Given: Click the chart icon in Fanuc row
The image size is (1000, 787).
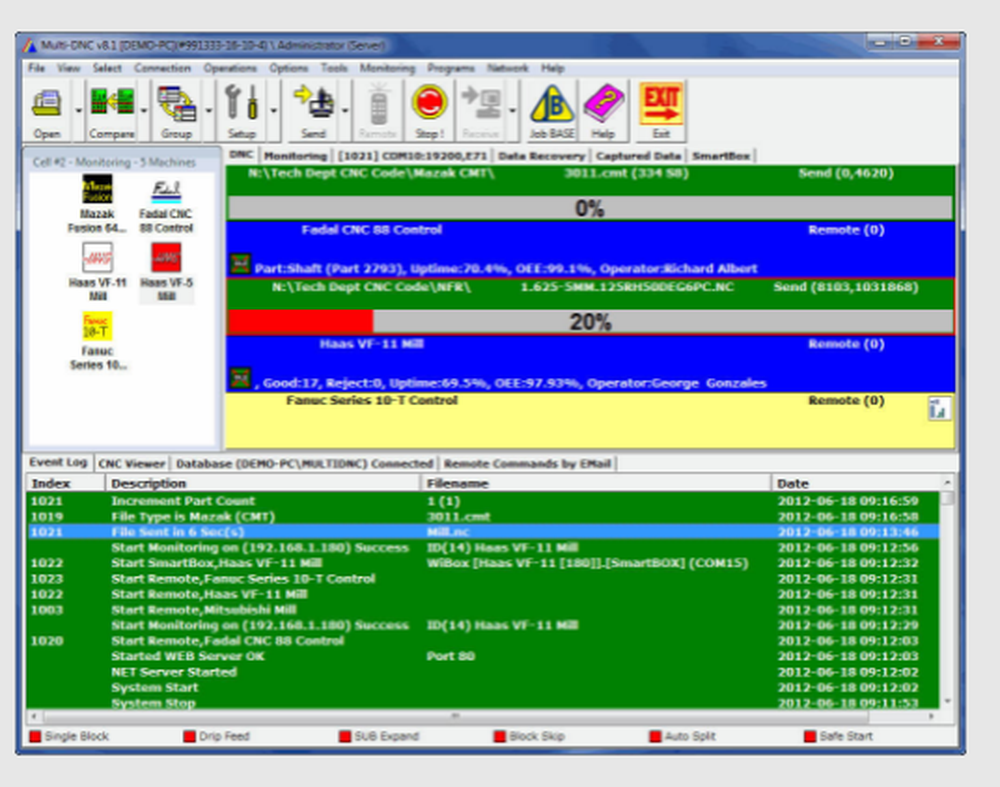Looking at the screenshot, I should [x=939, y=409].
